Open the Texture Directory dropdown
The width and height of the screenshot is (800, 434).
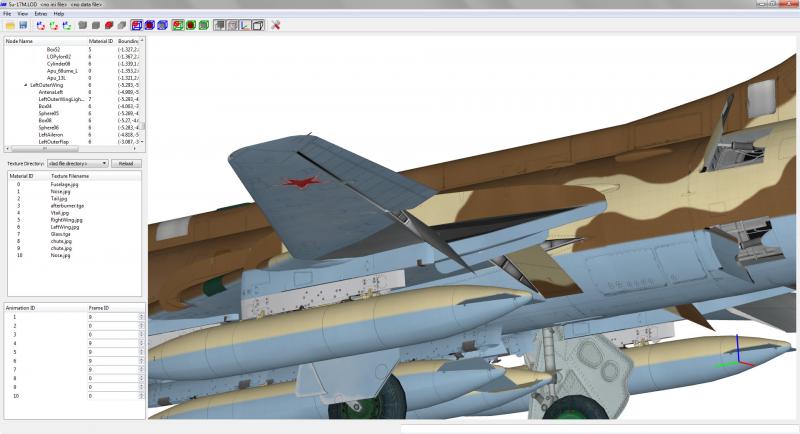[x=78, y=164]
